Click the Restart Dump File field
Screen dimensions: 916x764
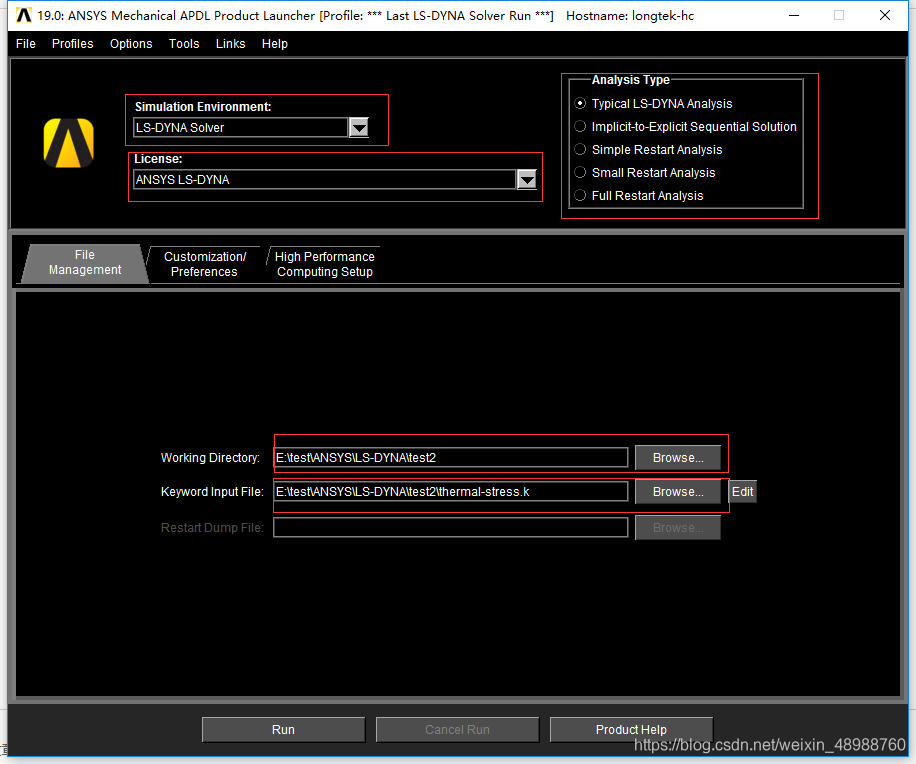(x=450, y=527)
